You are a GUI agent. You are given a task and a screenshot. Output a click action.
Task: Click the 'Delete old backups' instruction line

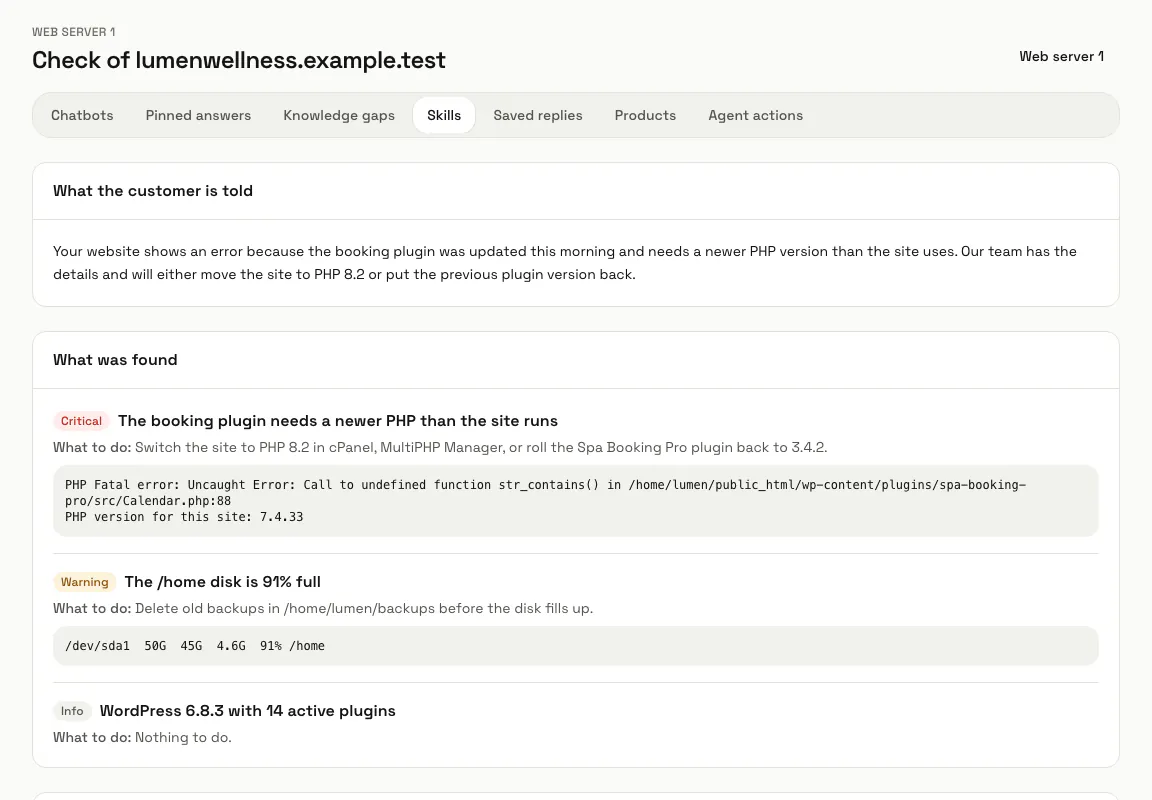[x=323, y=608]
